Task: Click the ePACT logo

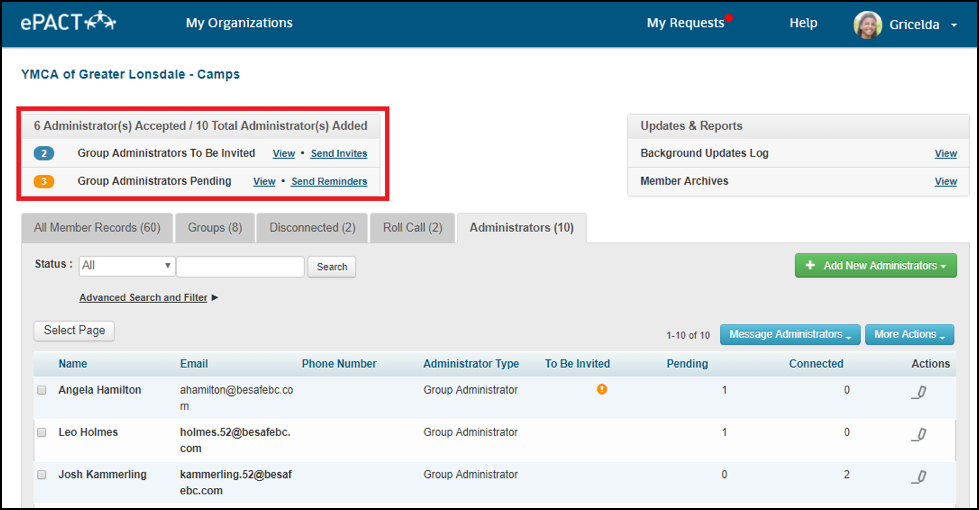Action: pos(68,22)
